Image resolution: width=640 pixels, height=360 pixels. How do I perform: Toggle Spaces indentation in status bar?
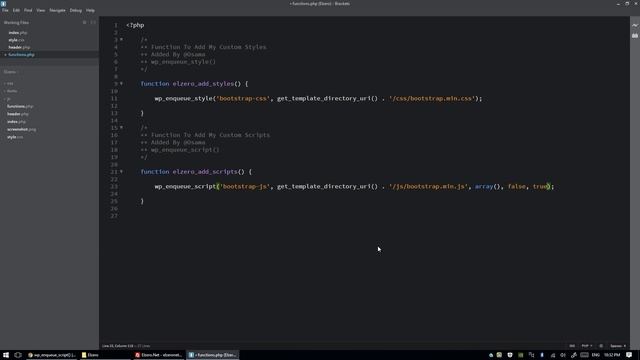click(x=618, y=346)
